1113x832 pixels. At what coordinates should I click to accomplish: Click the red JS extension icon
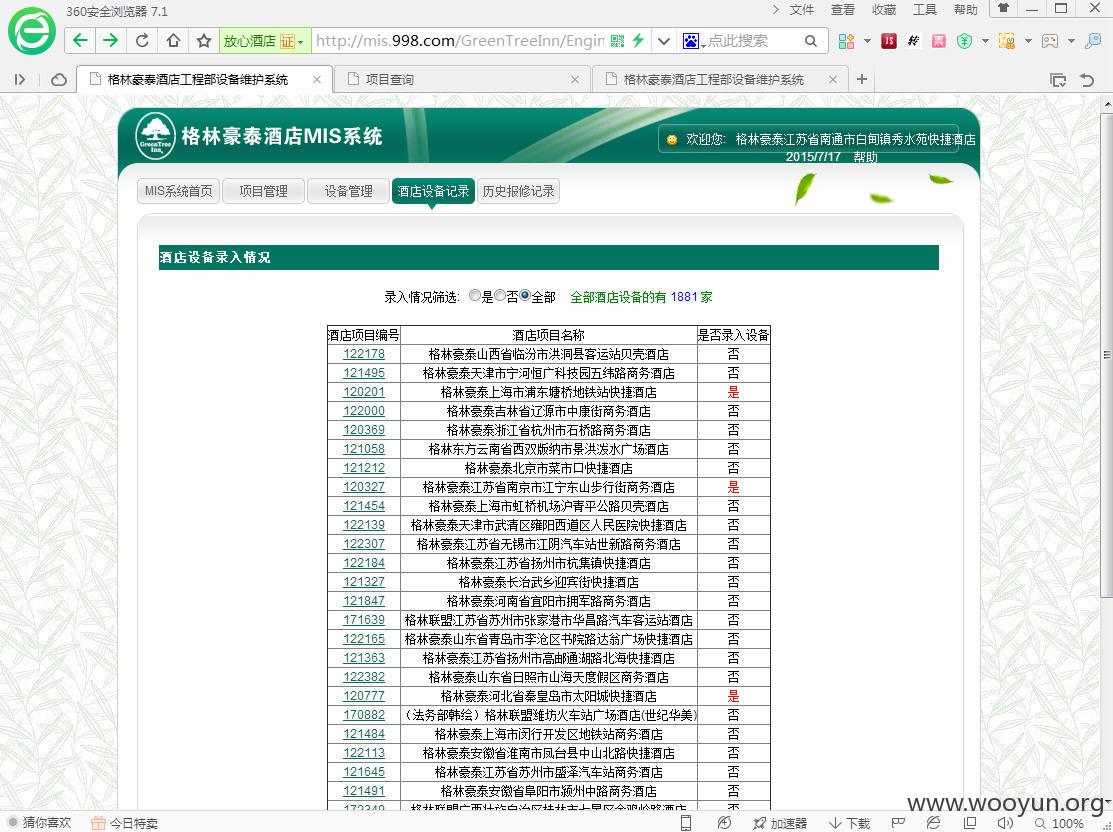889,41
